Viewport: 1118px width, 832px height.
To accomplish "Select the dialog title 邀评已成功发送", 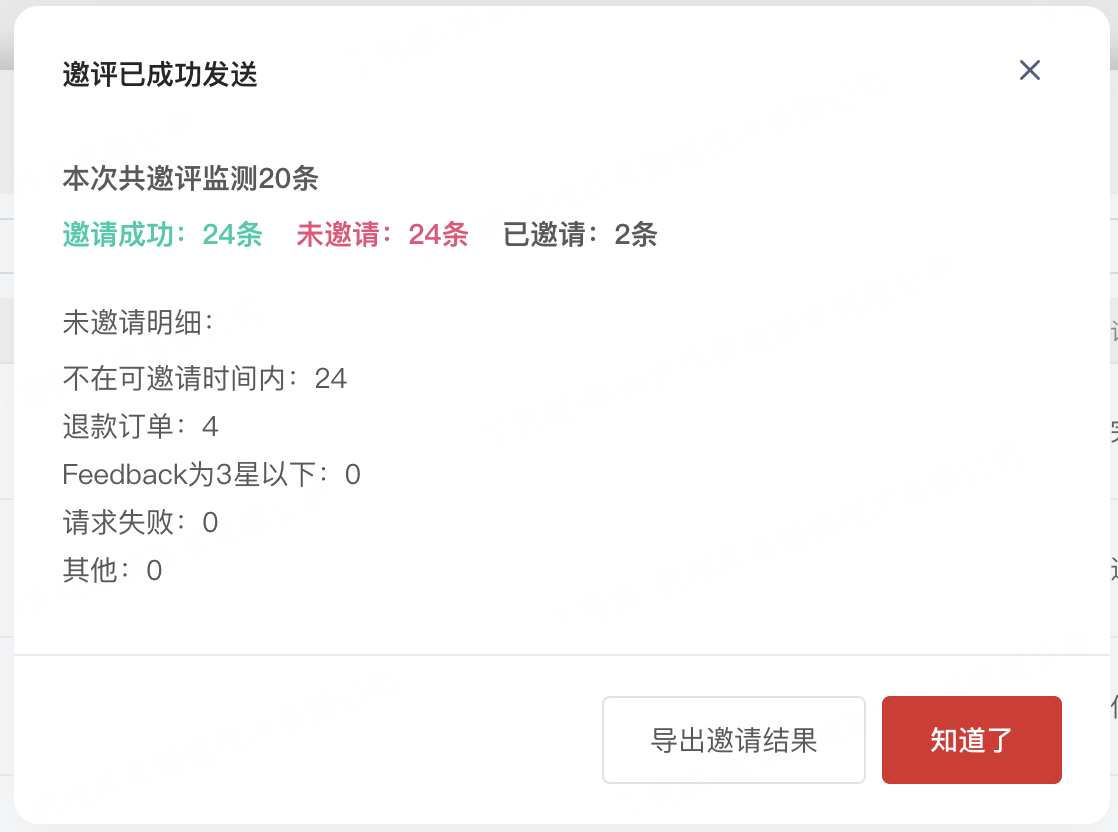I will pos(160,74).
